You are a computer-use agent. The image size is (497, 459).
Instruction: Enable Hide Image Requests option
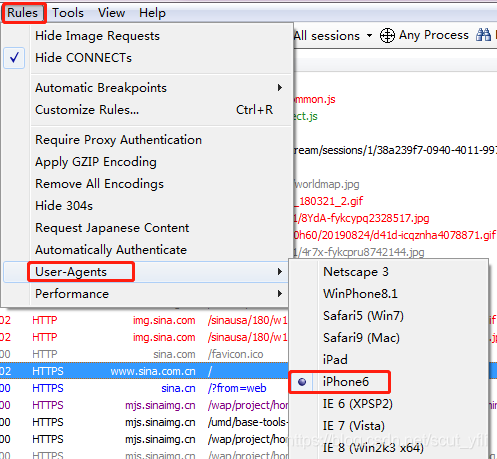pos(97,36)
